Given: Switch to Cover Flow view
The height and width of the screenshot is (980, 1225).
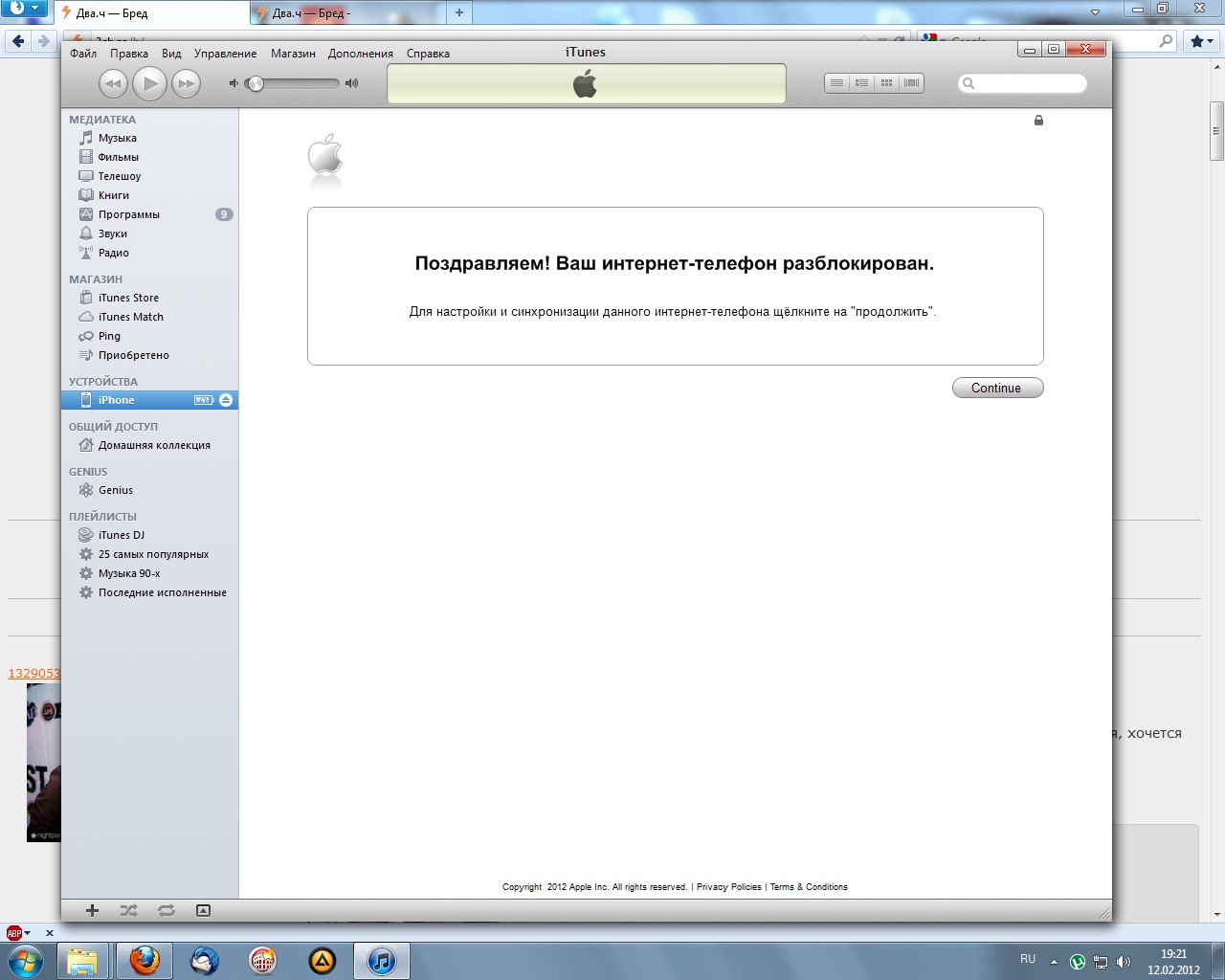Looking at the screenshot, I should click(x=911, y=83).
